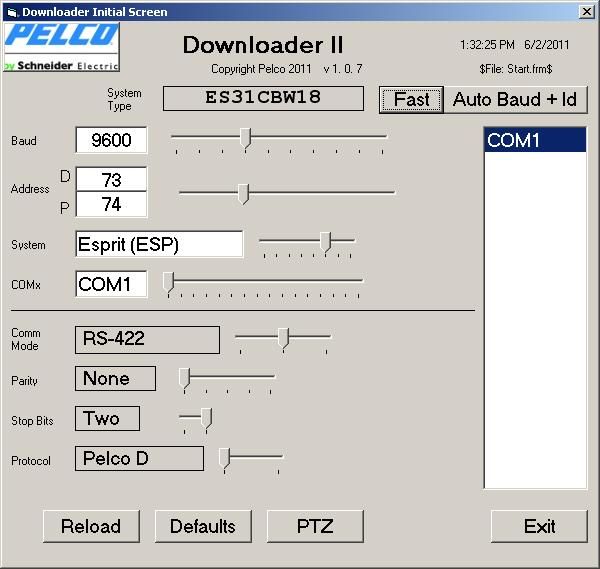Click the Pelco by Schneider Electric logo
The height and width of the screenshot is (569, 600).
click(x=62, y=47)
